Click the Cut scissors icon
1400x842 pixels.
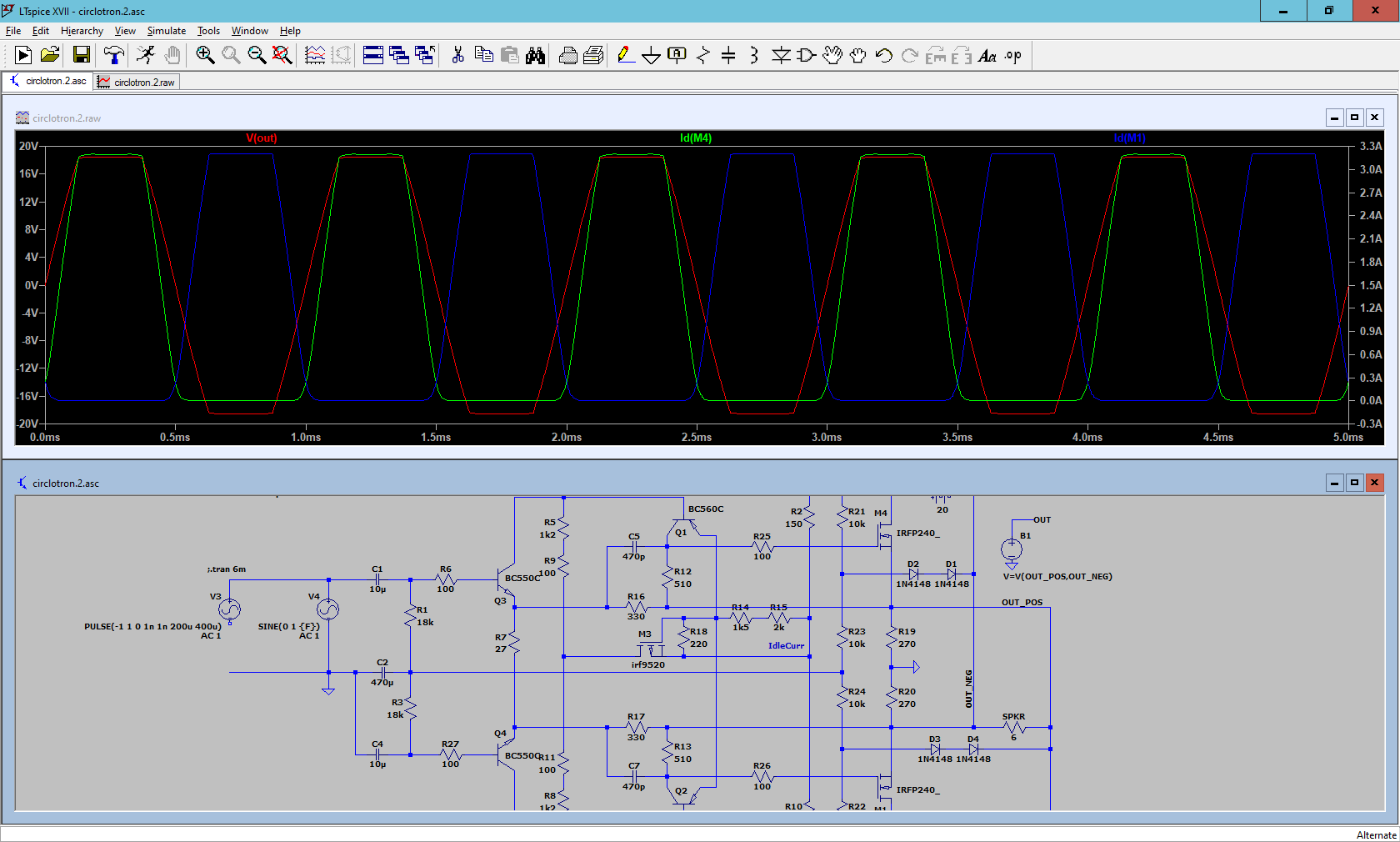pos(457,55)
